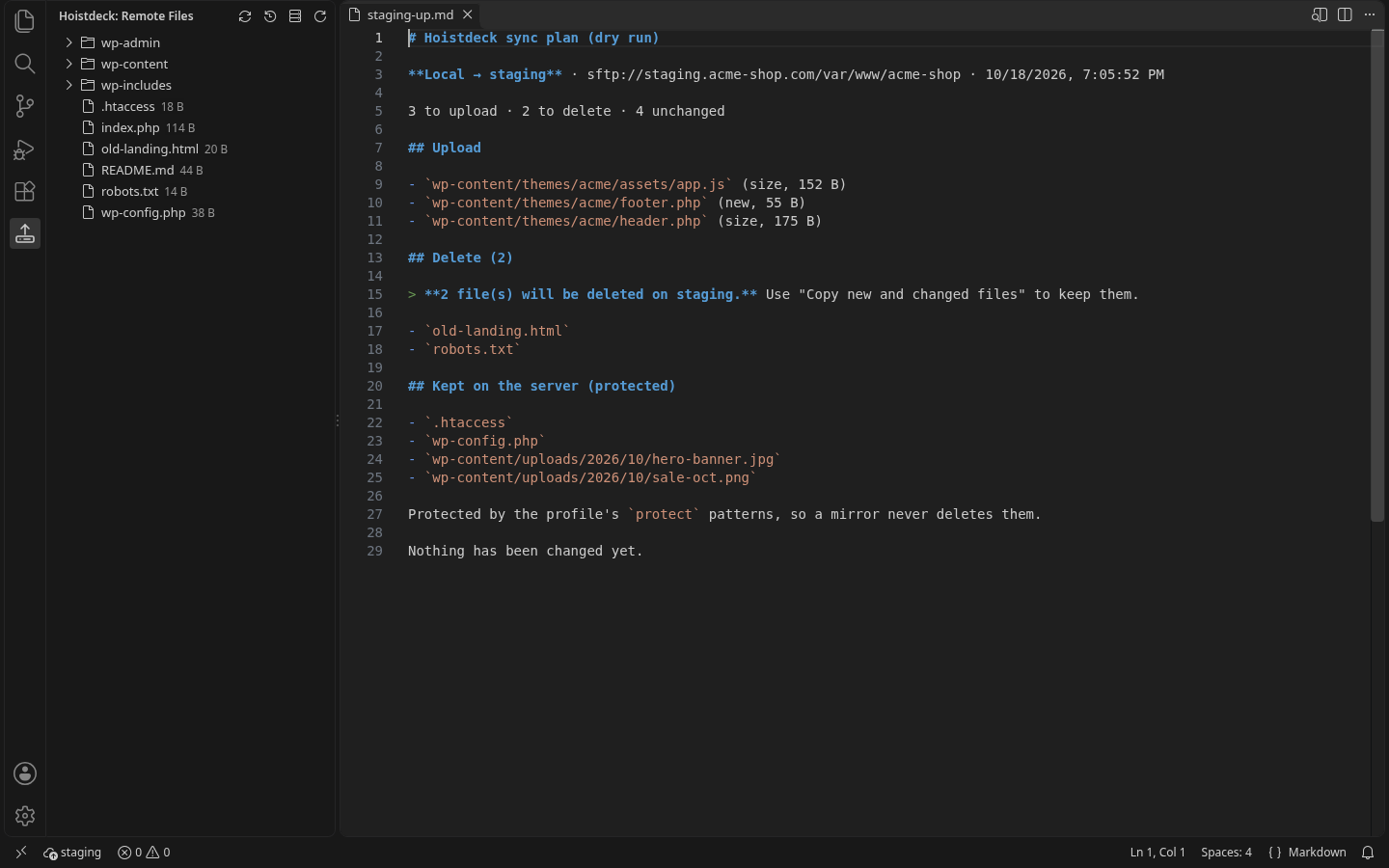Click line number 29 in the gutter
The width and height of the screenshot is (1389, 868).
pos(374,551)
